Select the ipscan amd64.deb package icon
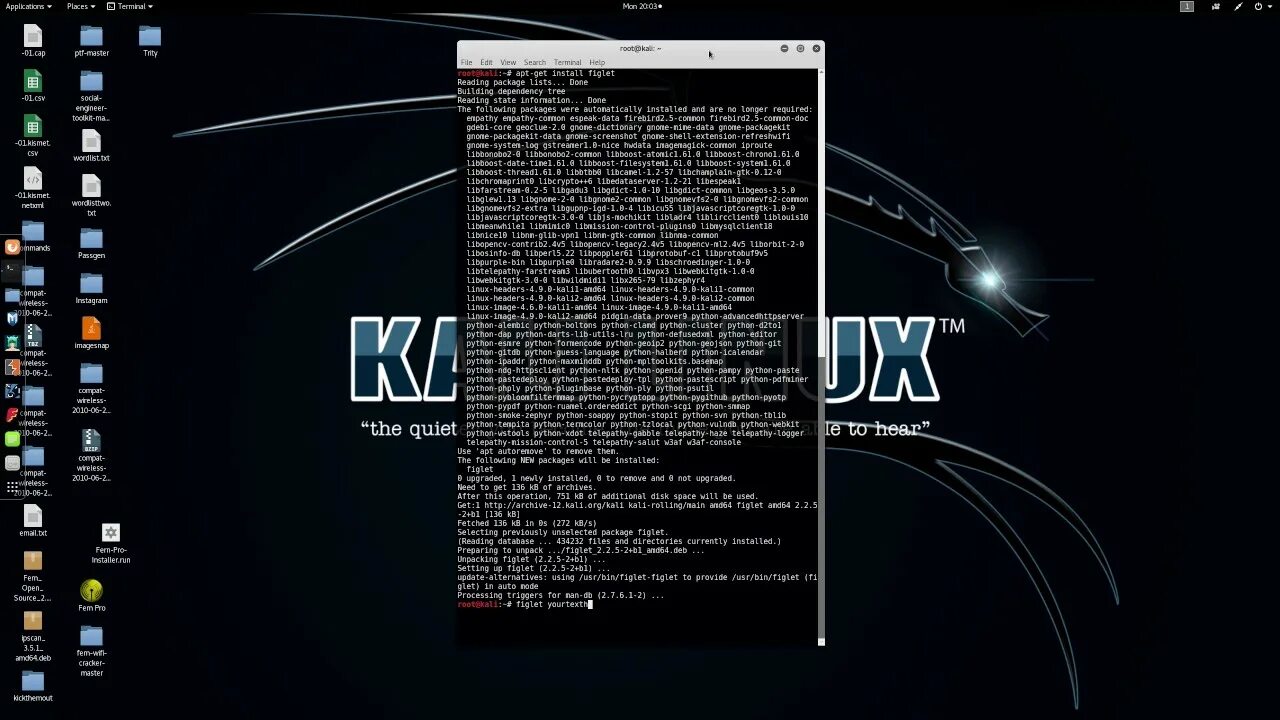This screenshot has height=720, width=1280. point(33,636)
